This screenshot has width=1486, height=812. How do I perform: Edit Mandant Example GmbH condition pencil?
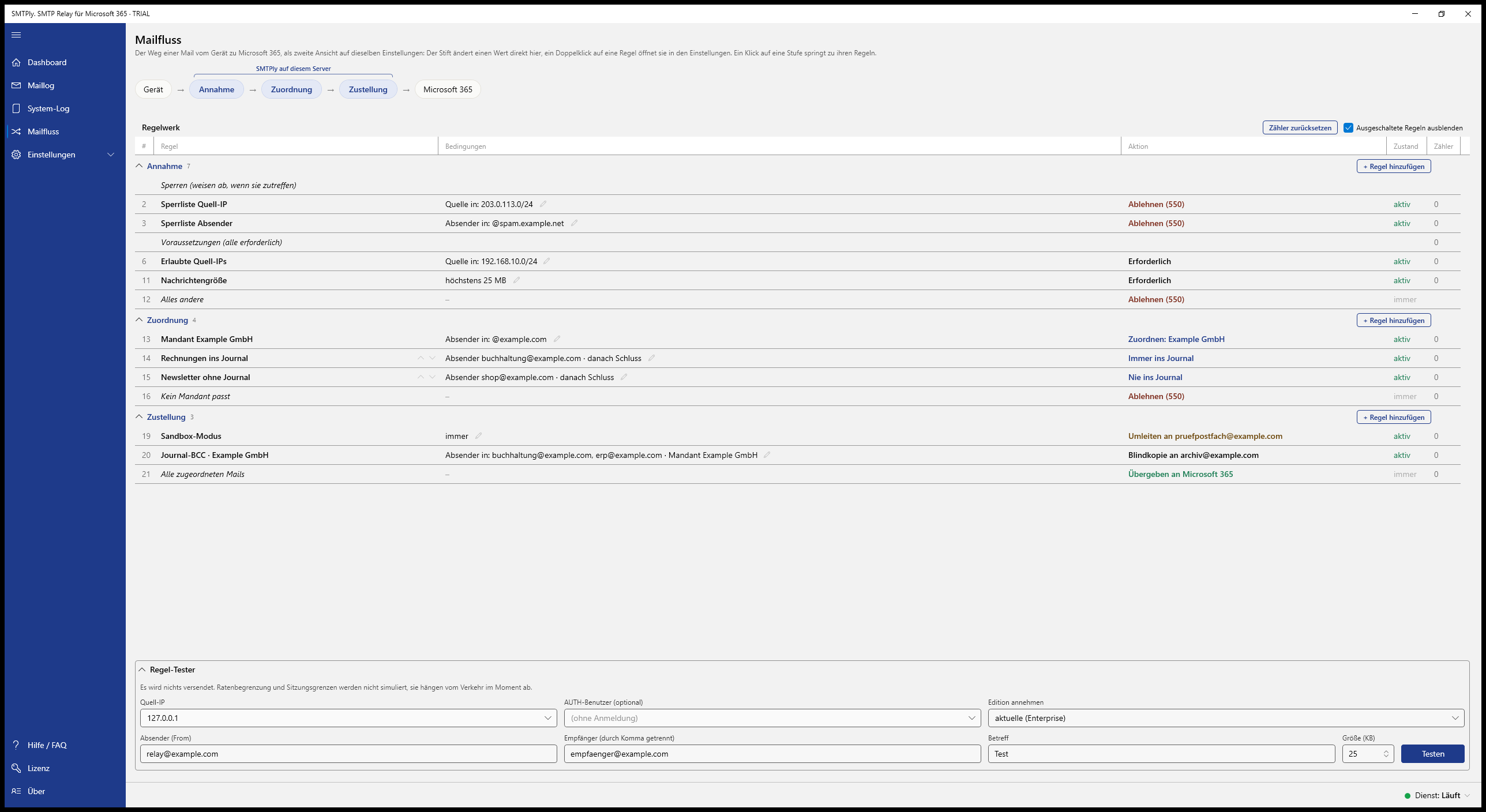point(557,339)
